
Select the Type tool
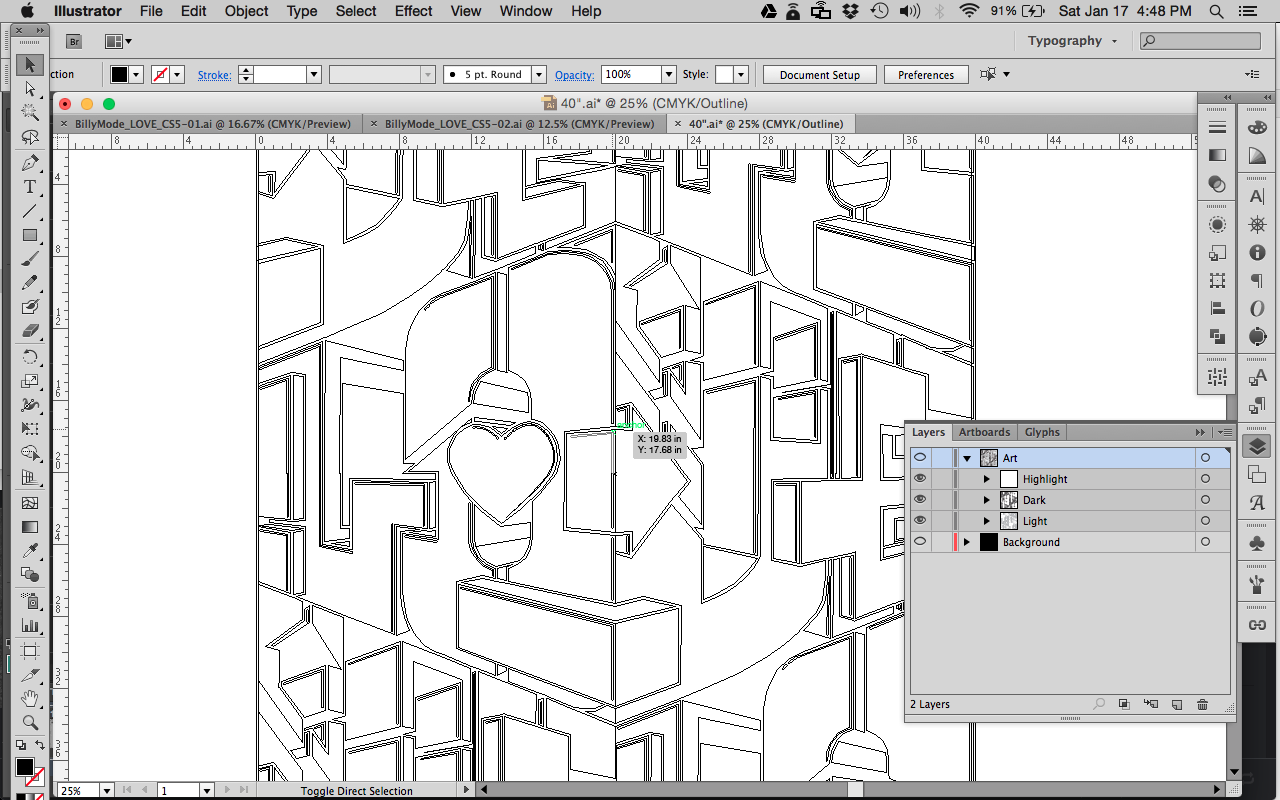[29, 187]
